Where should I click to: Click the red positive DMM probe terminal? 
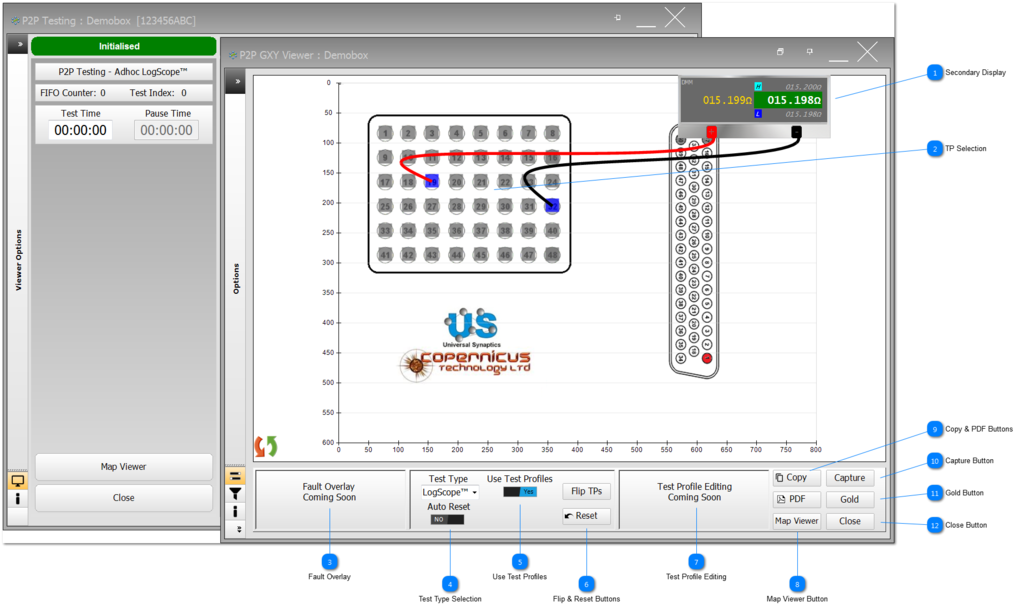click(712, 132)
